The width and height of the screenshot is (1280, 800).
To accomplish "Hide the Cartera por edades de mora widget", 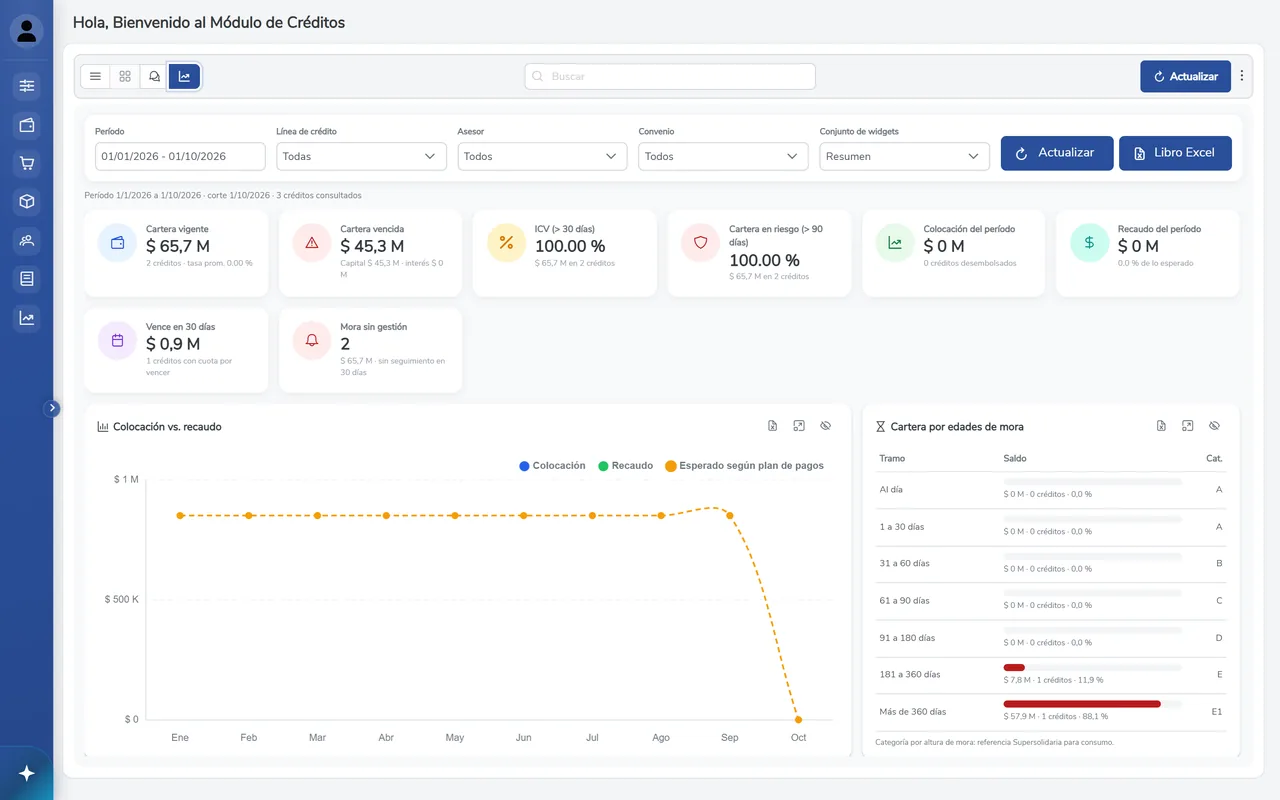I will (1214, 426).
